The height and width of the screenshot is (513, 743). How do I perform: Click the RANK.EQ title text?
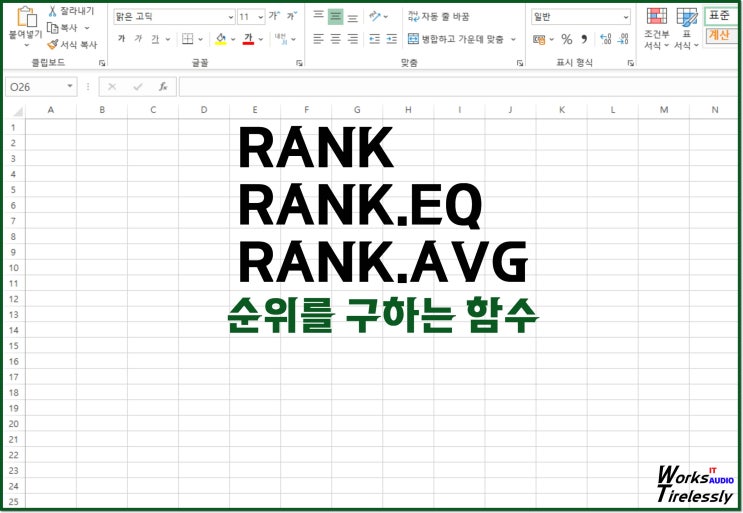tap(360, 206)
